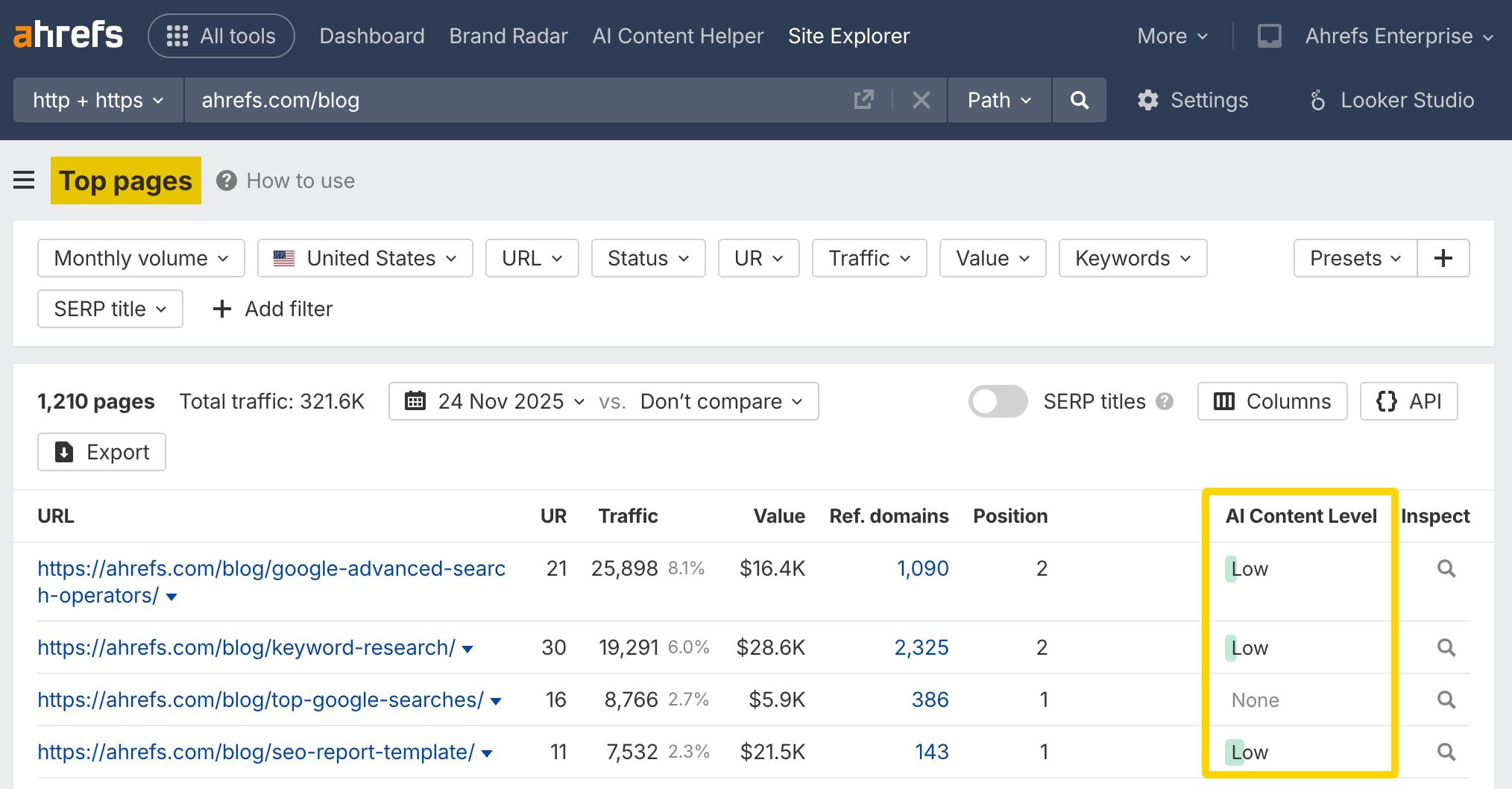The image size is (1512, 789).
Task: Click the ahrefs.com/blog URL input field
Action: point(514,100)
